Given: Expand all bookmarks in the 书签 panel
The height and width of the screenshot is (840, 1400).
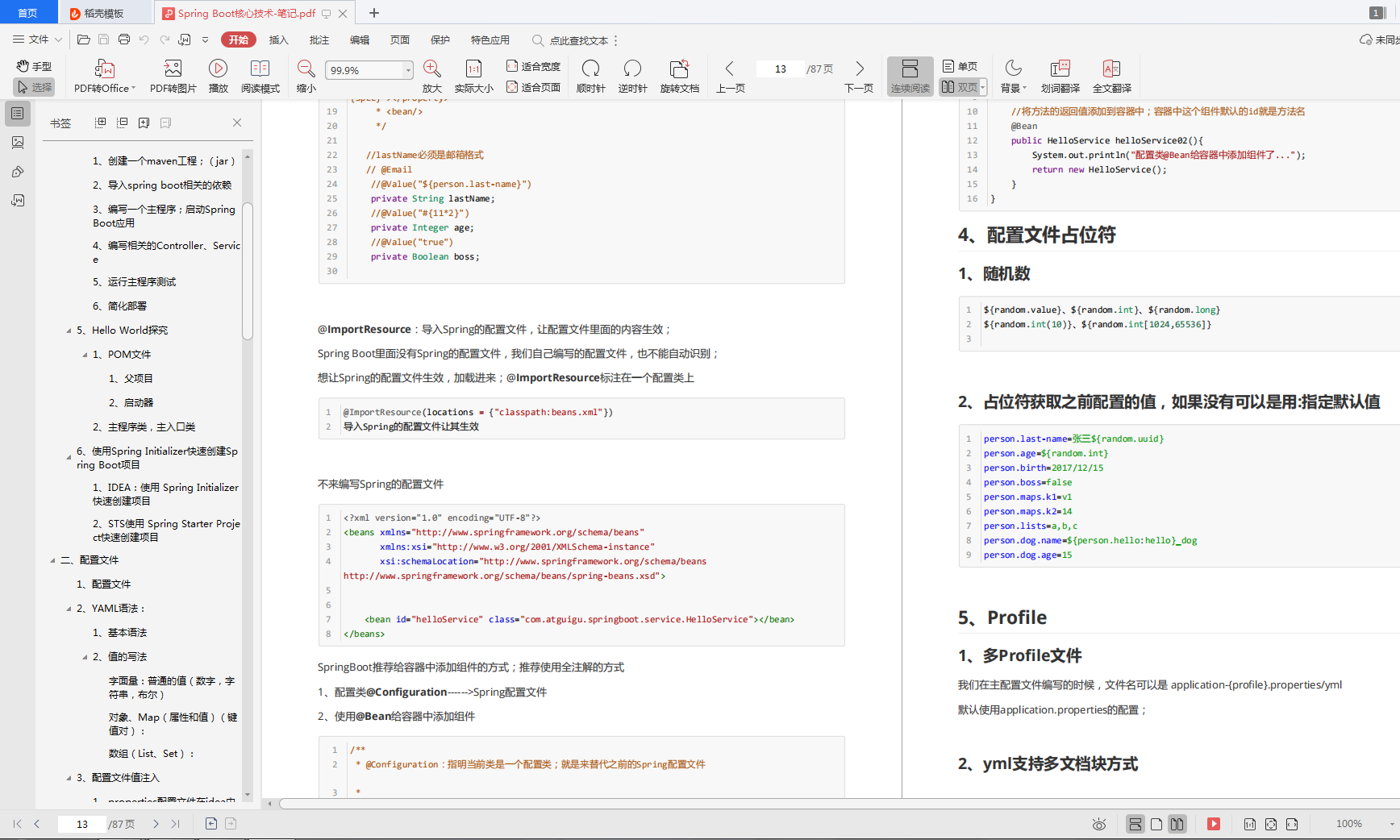Looking at the screenshot, I should coord(100,123).
